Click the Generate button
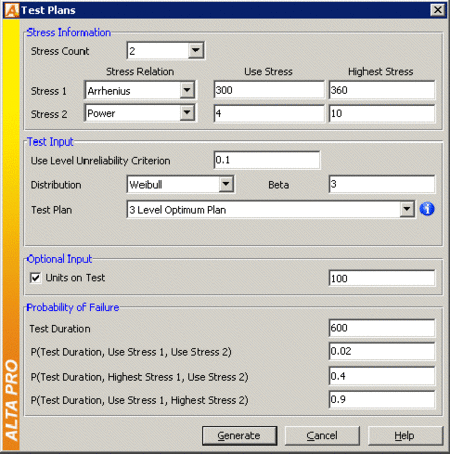The width and height of the screenshot is (450, 454). pos(239,436)
